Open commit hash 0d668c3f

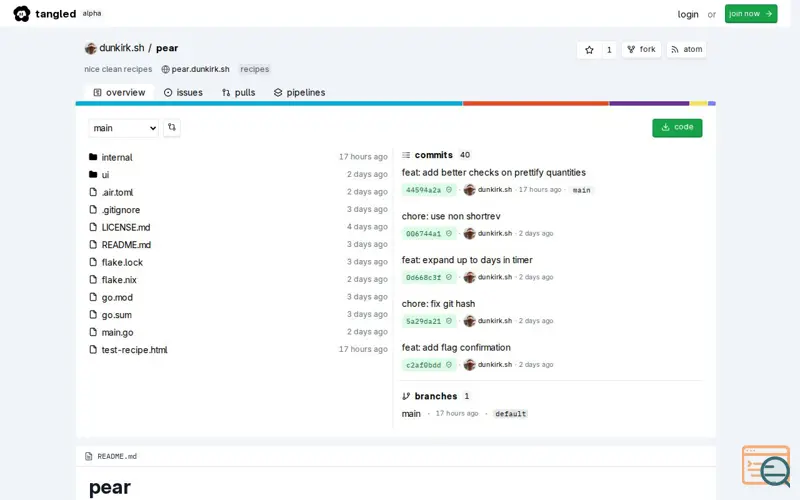[423, 278]
